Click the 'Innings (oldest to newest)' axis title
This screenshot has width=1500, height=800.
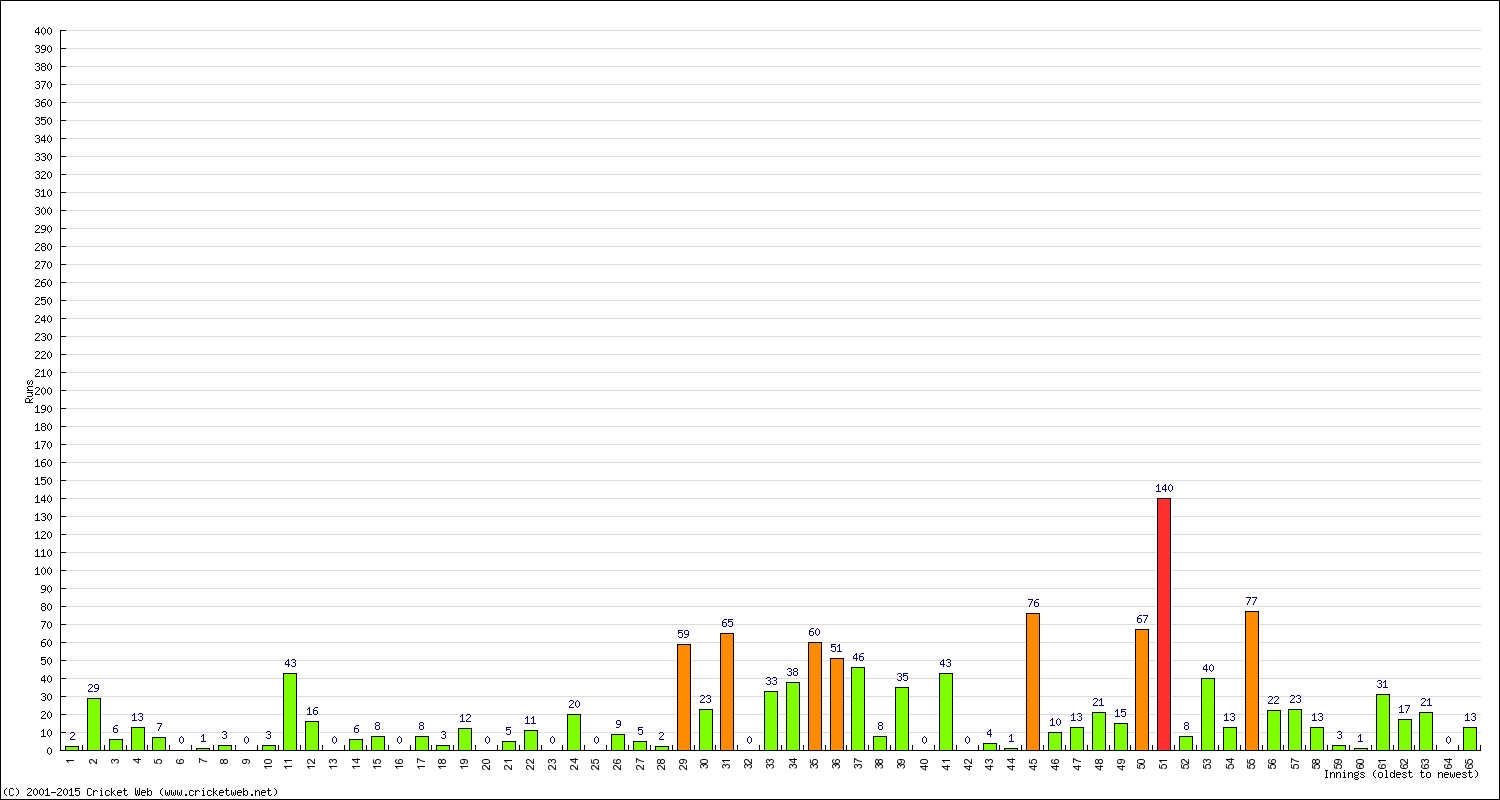1401,775
